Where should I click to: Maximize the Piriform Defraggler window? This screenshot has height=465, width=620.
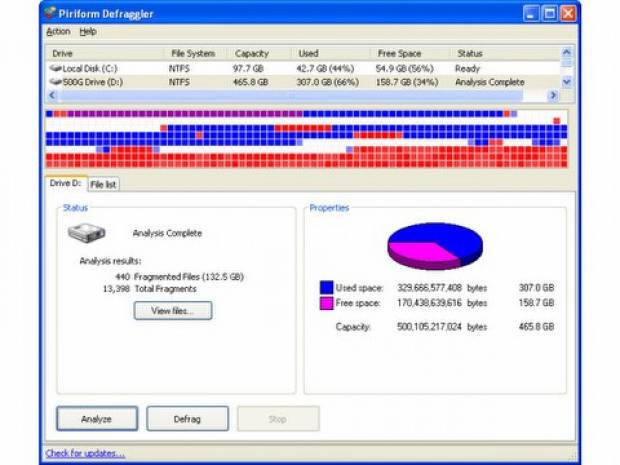tap(550, 13)
